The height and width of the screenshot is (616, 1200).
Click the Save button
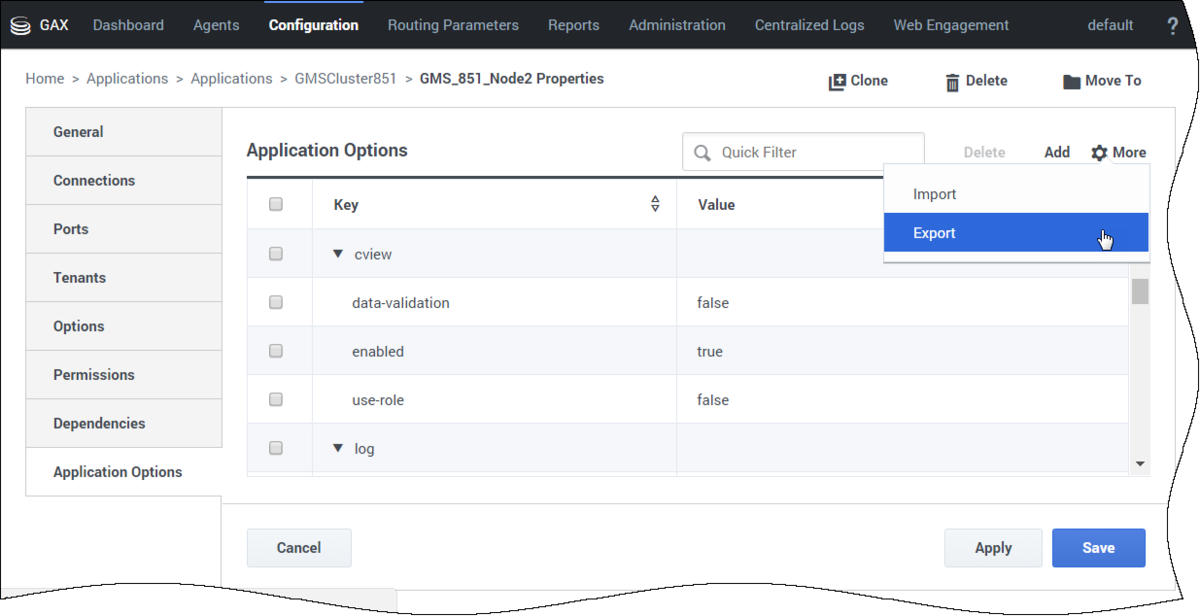click(x=1098, y=548)
